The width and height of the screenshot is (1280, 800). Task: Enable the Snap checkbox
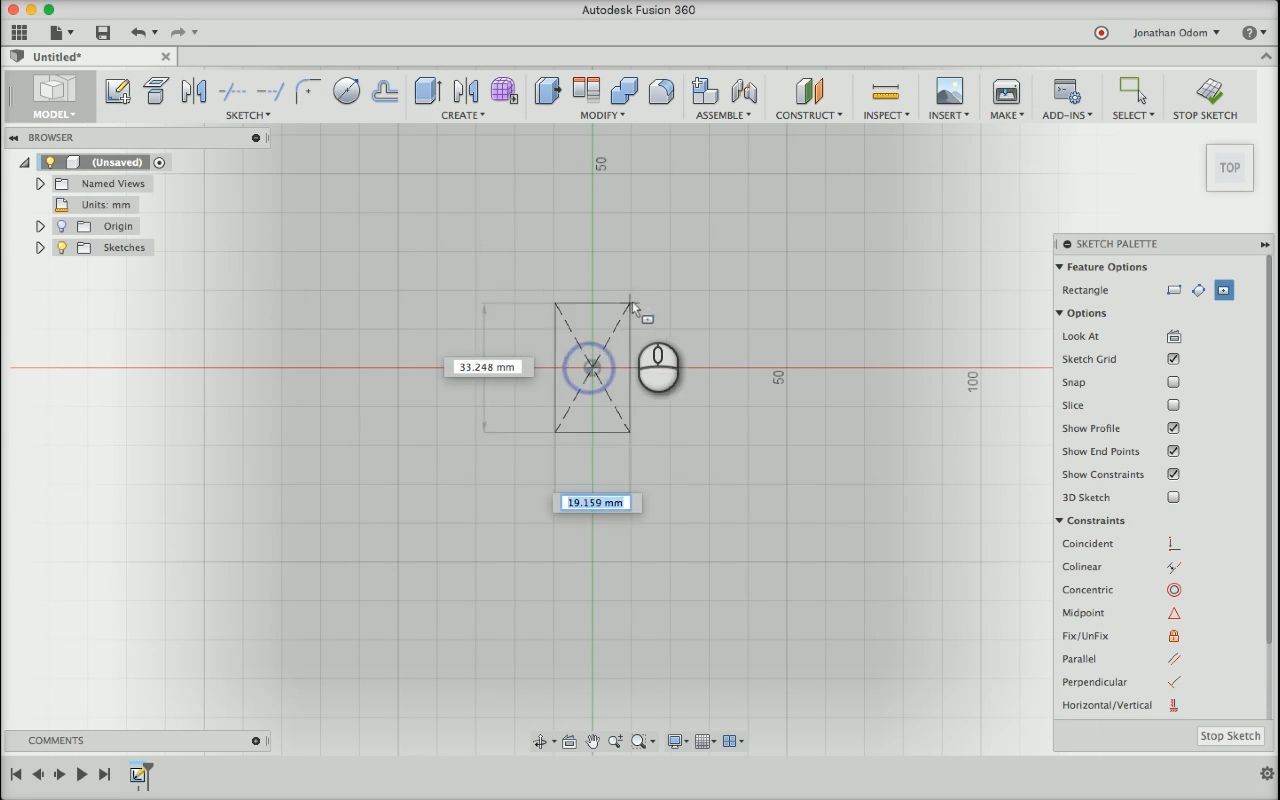click(1174, 382)
